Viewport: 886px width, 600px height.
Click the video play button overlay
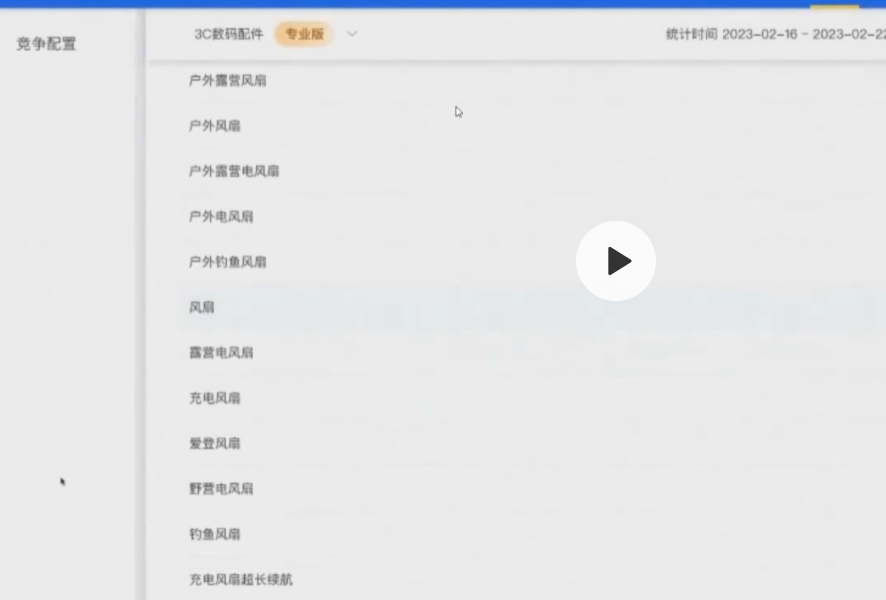tap(616, 261)
